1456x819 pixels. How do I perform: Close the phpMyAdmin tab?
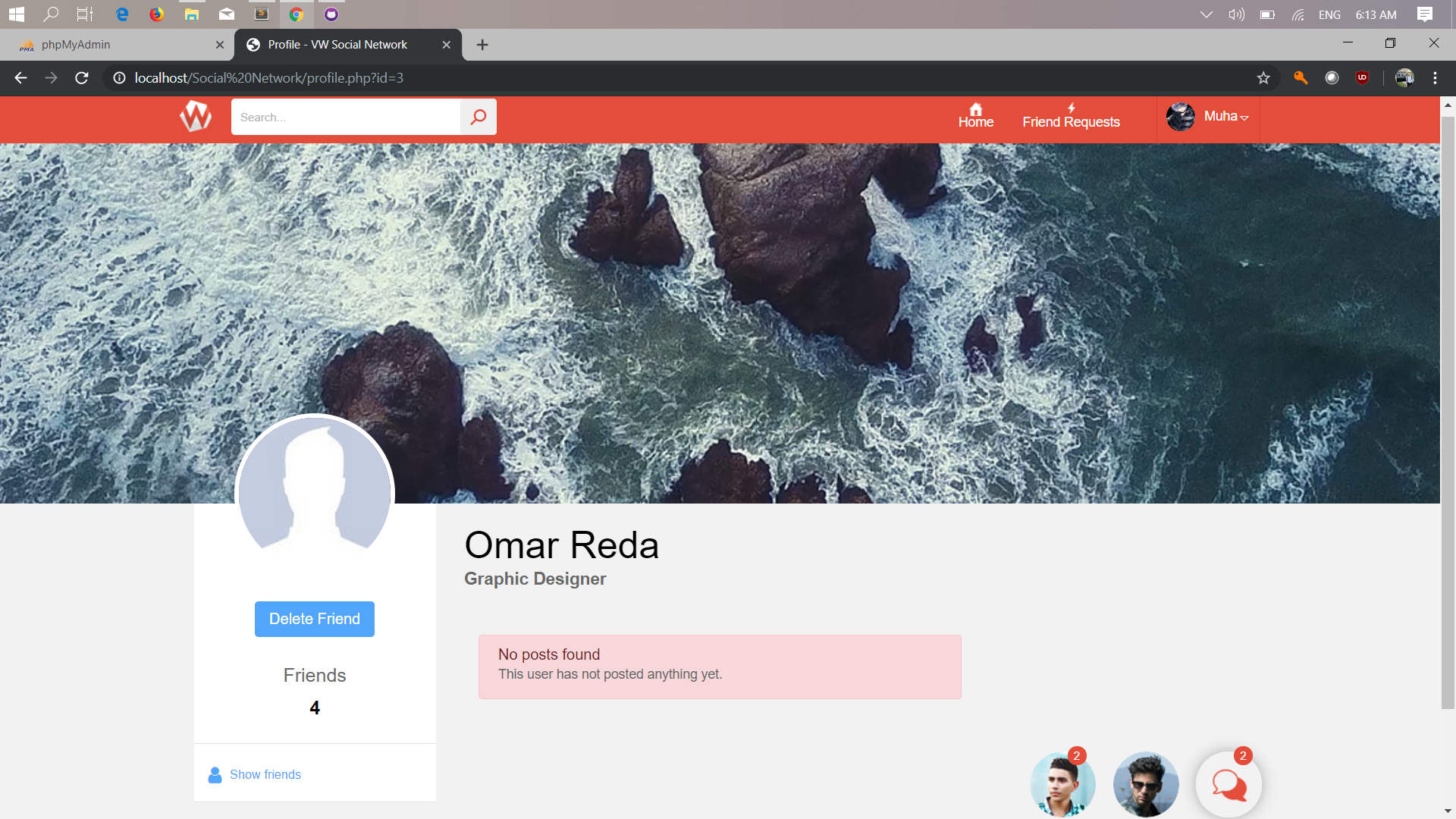[x=220, y=45]
